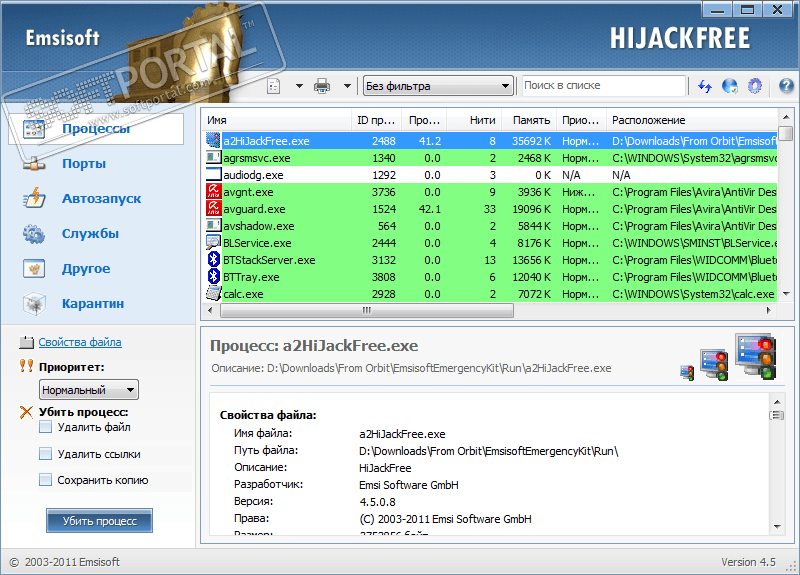Click the help question mark icon

(x=786, y=86)
